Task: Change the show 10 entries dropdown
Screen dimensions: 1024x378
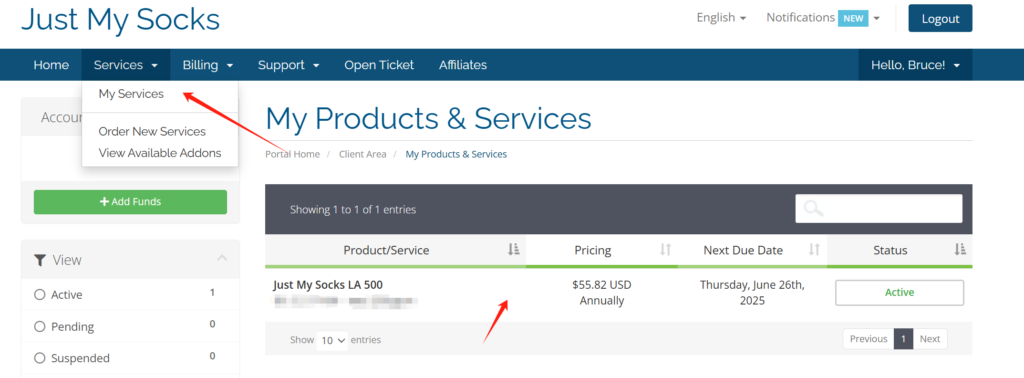Action: click(332, 340)
